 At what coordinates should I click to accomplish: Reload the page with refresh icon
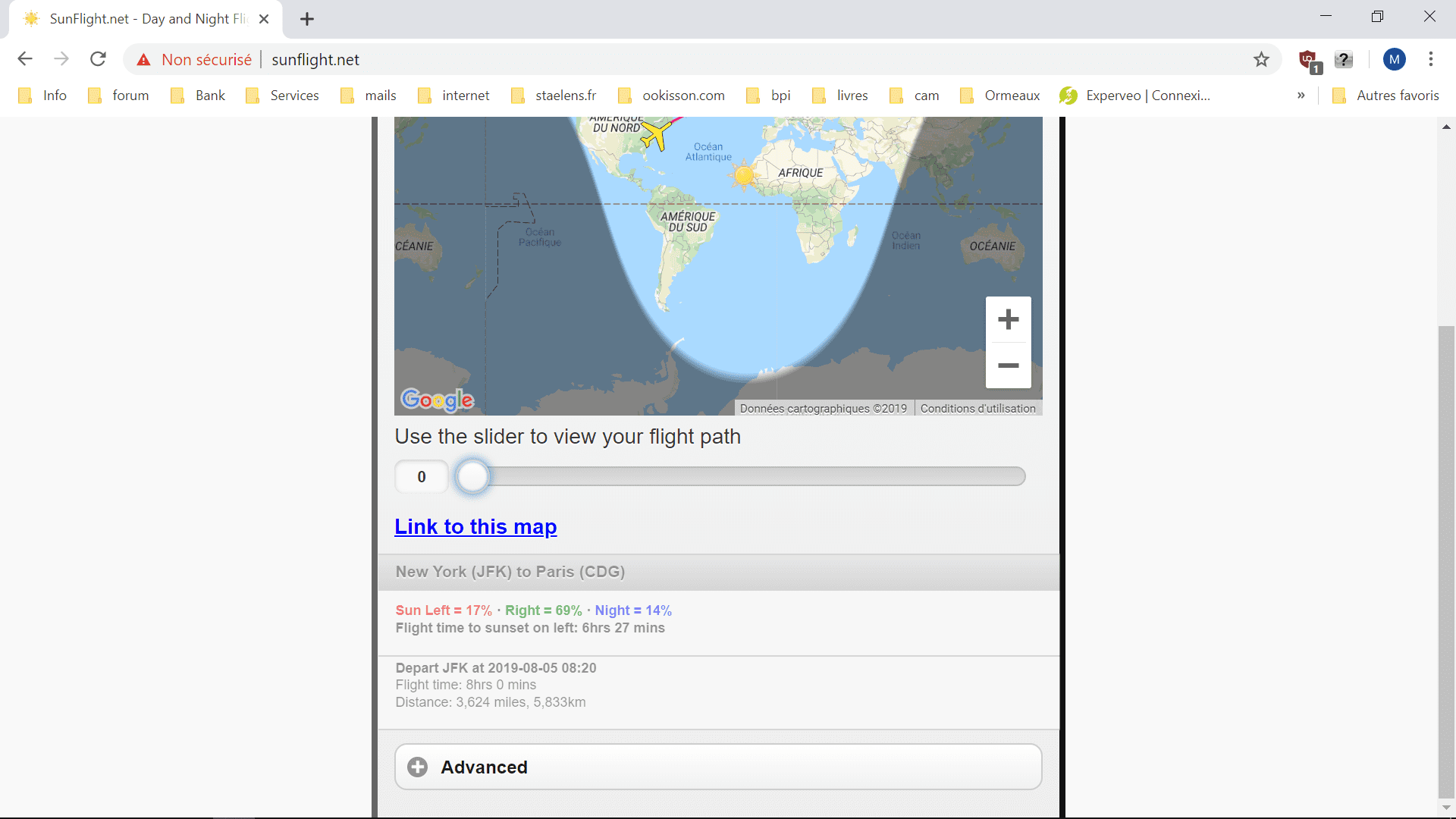coord(98,59)
